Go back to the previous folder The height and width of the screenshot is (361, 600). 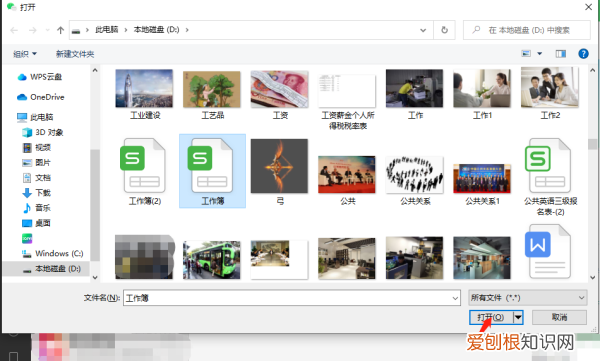click(x=14, y=30)
